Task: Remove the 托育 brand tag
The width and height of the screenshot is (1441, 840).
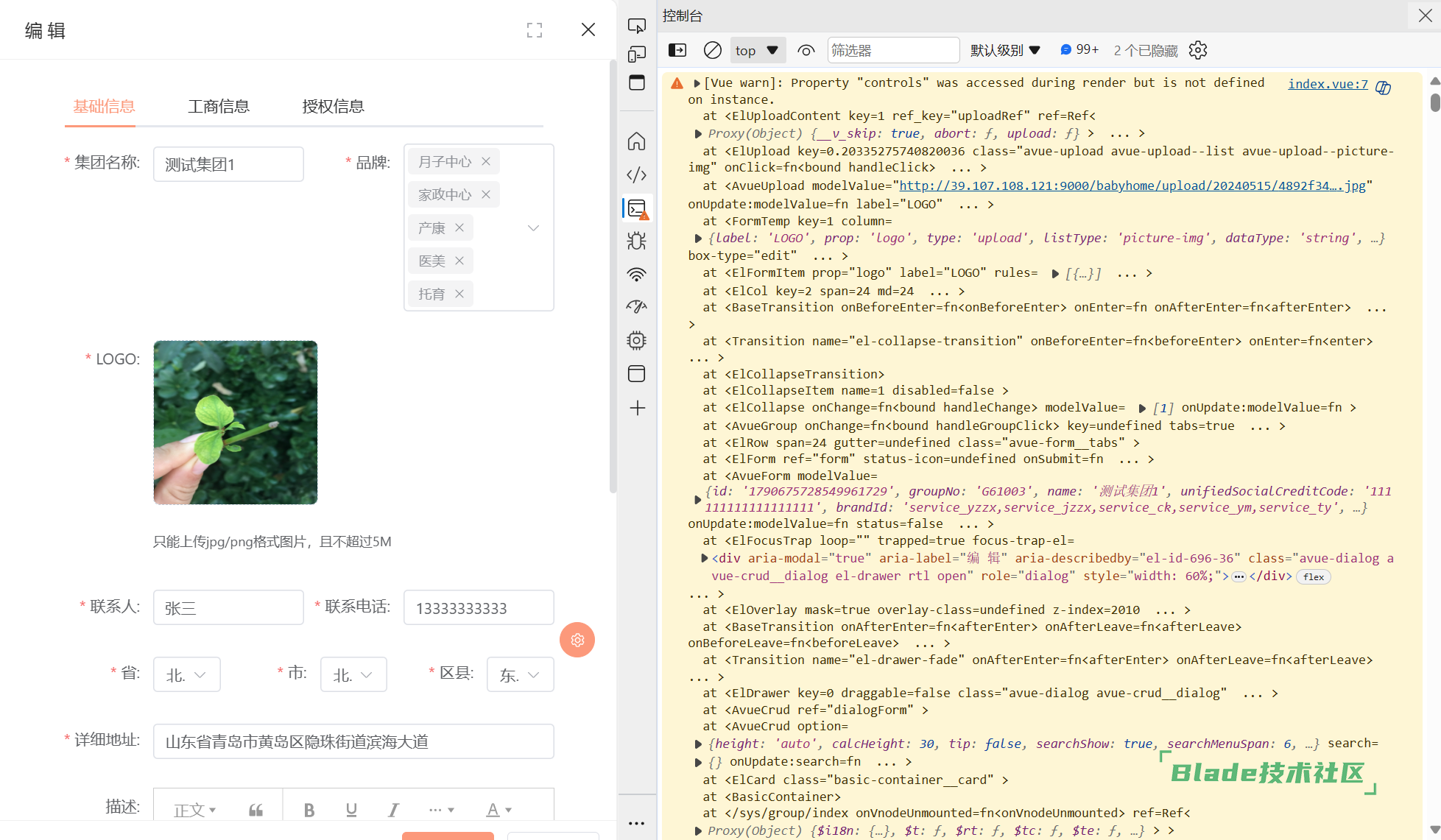Action: [459, 294]
